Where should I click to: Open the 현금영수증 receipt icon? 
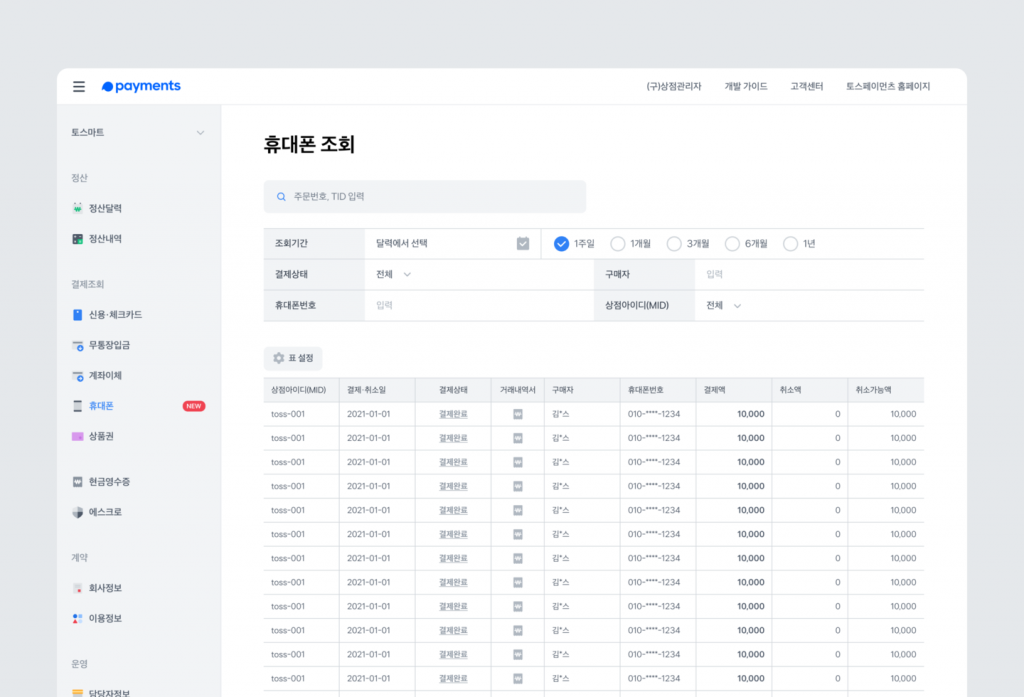[x=78, y=481]
